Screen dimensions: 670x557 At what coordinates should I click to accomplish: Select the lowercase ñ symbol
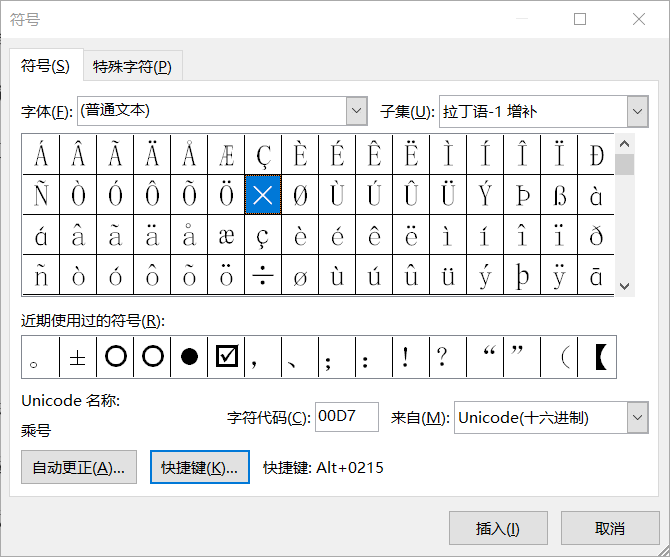point(41,275)
